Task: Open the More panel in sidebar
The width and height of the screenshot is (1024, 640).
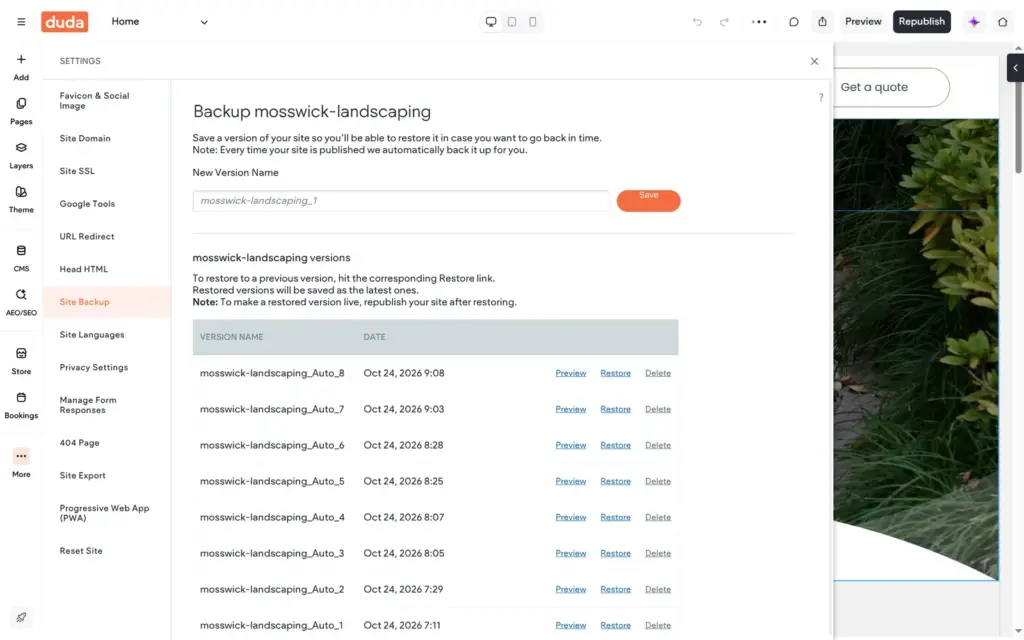Action: pyautogui.click(x=21, y=464)
